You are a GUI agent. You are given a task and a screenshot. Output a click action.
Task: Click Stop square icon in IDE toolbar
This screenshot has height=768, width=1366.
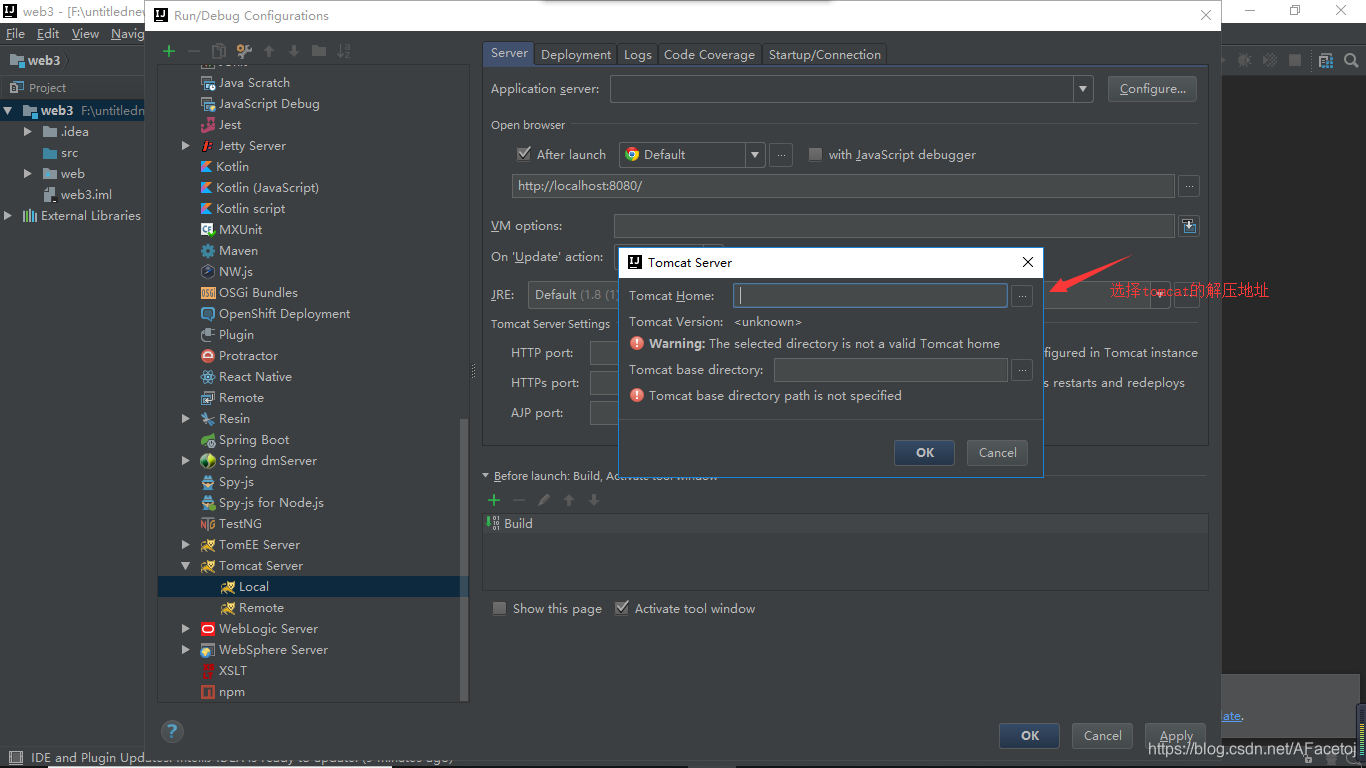[x=1295, y=60]
